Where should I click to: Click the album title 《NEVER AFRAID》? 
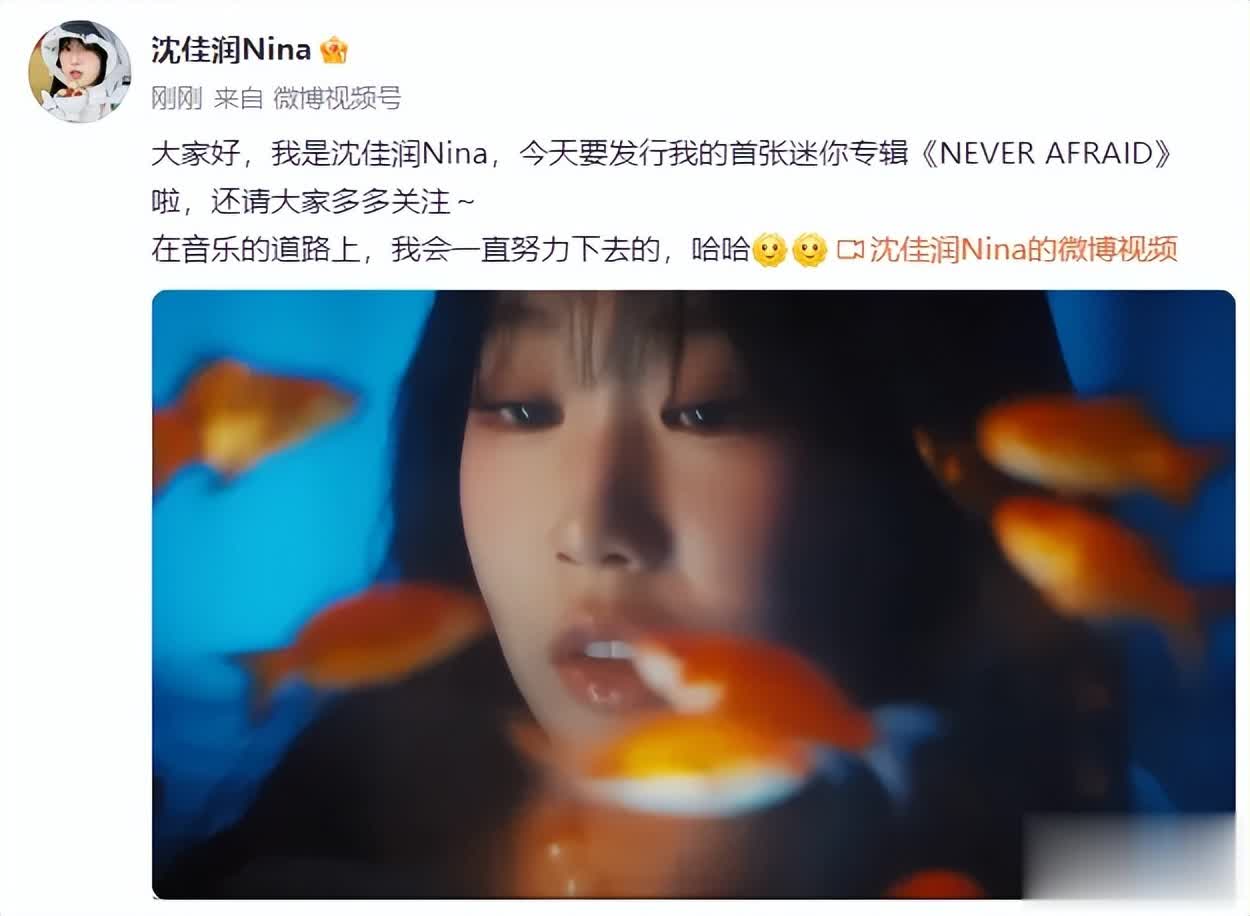click(x=1046, y=155)
